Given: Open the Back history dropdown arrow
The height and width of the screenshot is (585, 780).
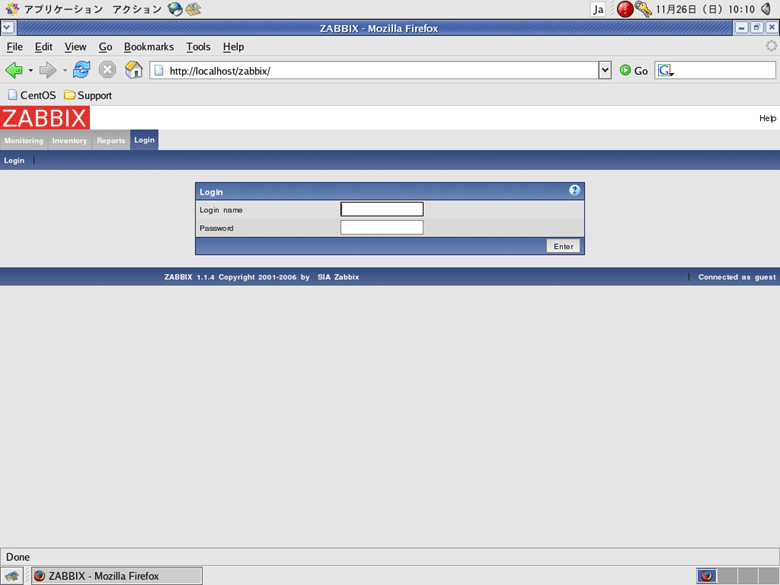Looking at the screenshot, I should (30, 71).
